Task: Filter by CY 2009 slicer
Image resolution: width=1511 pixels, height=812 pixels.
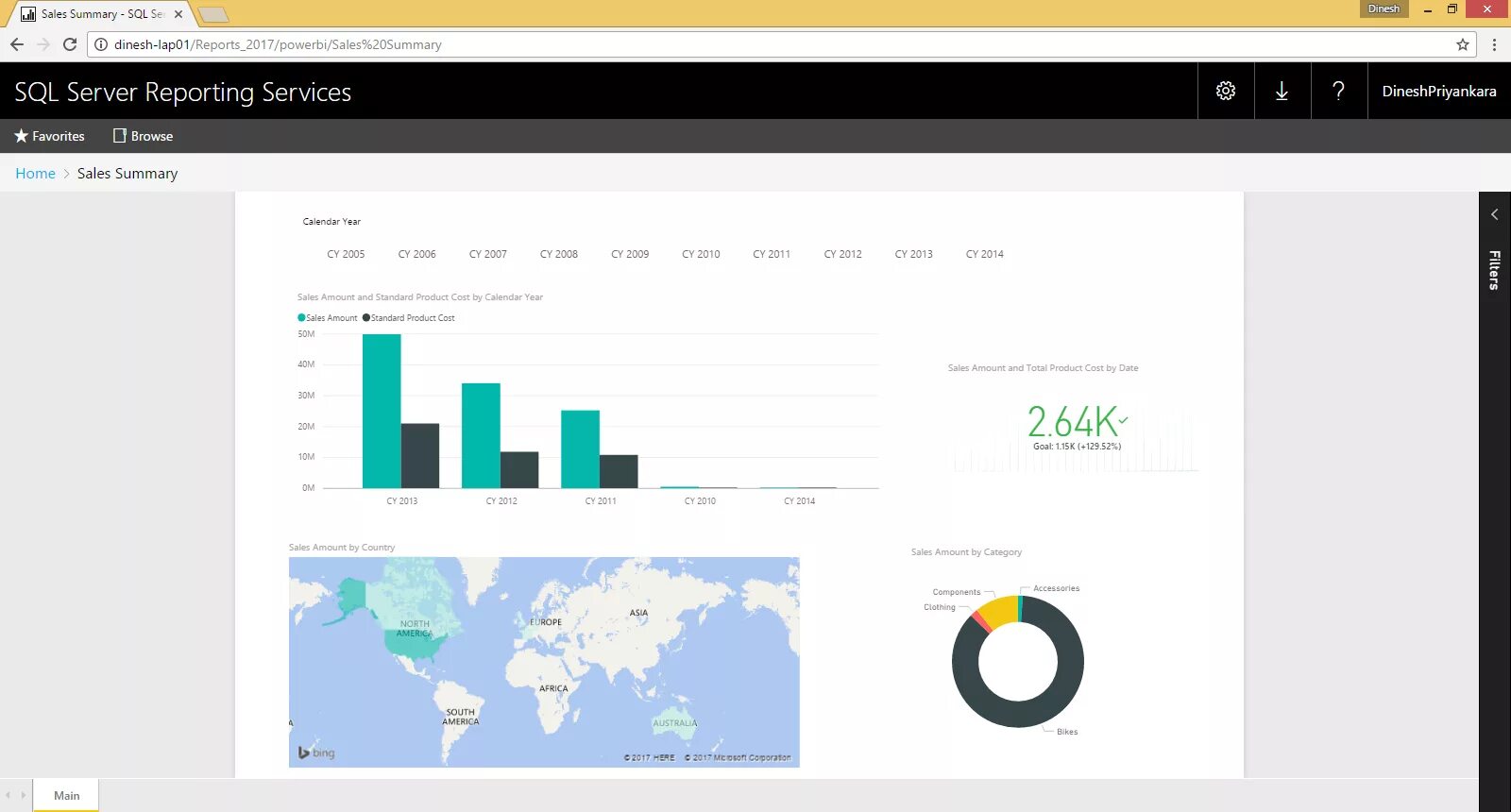Action: (630, 254)
